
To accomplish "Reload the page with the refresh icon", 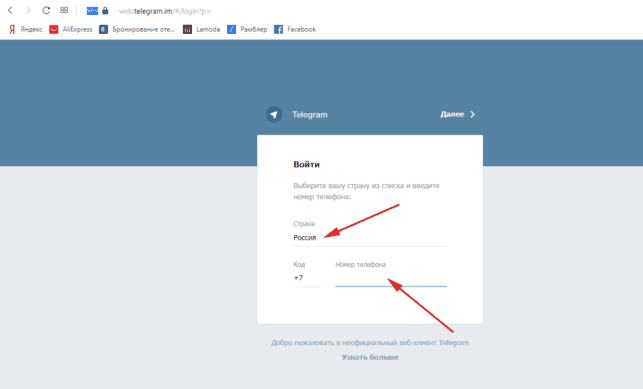I will (46, 10).
